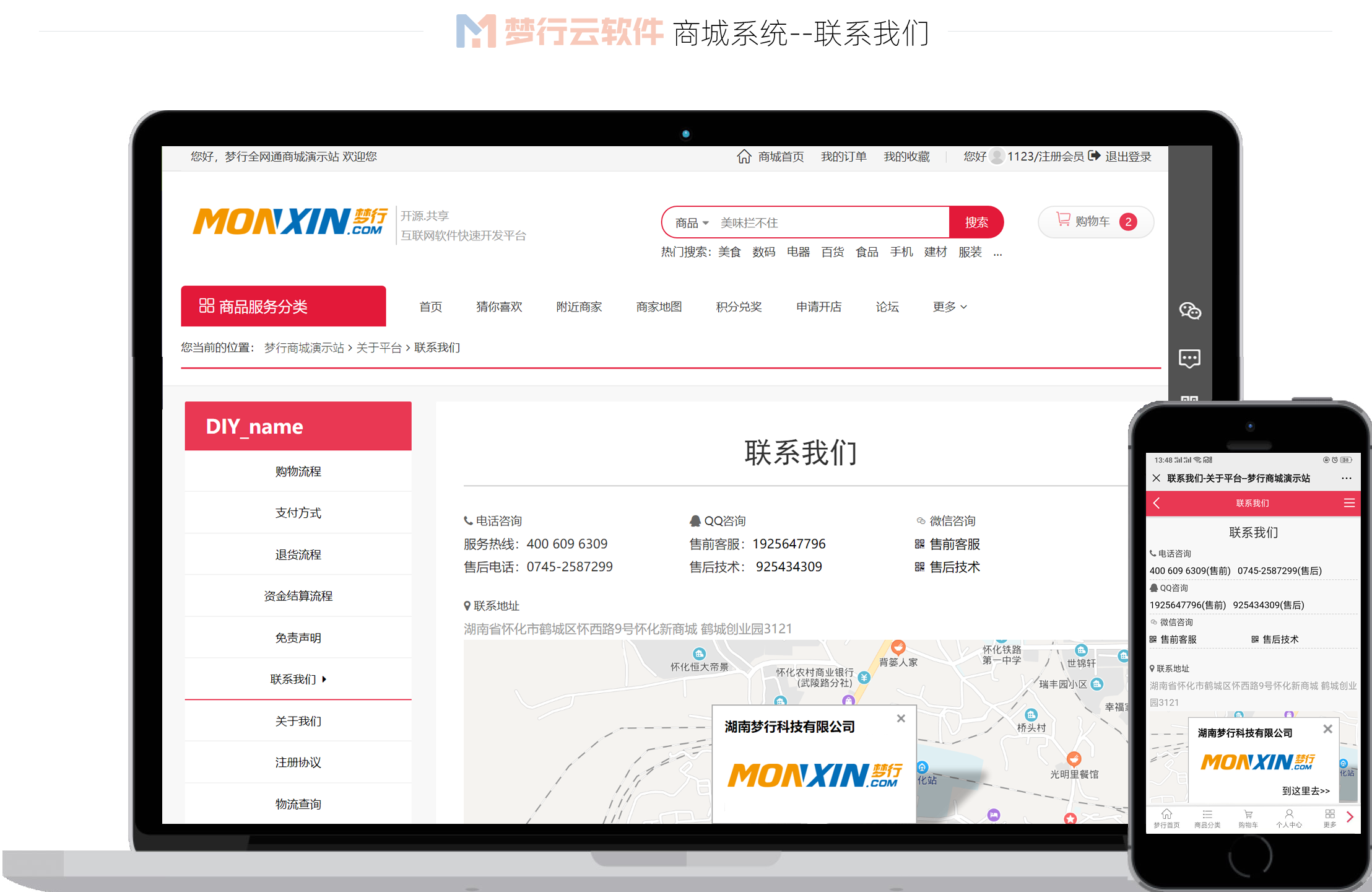Select 关于我们 in the left sidebar

298,721
